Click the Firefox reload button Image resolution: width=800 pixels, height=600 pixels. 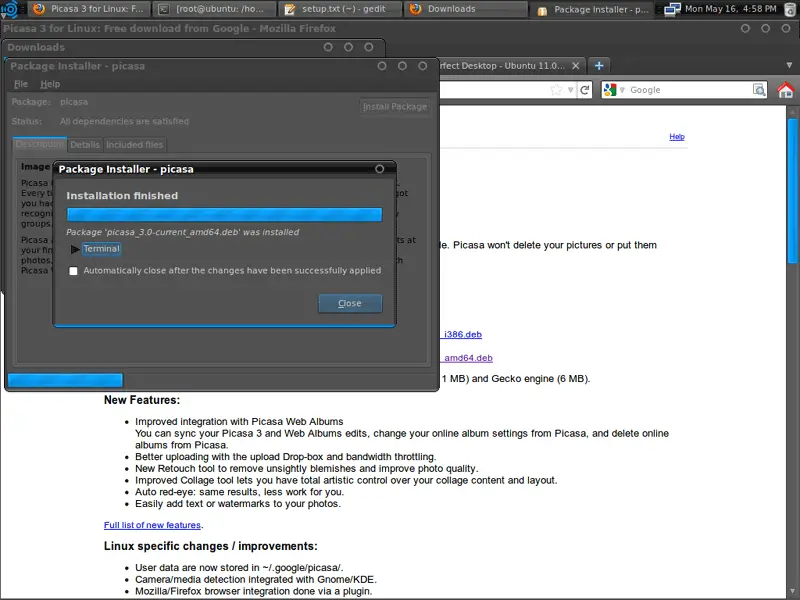[x=585, y=90]
